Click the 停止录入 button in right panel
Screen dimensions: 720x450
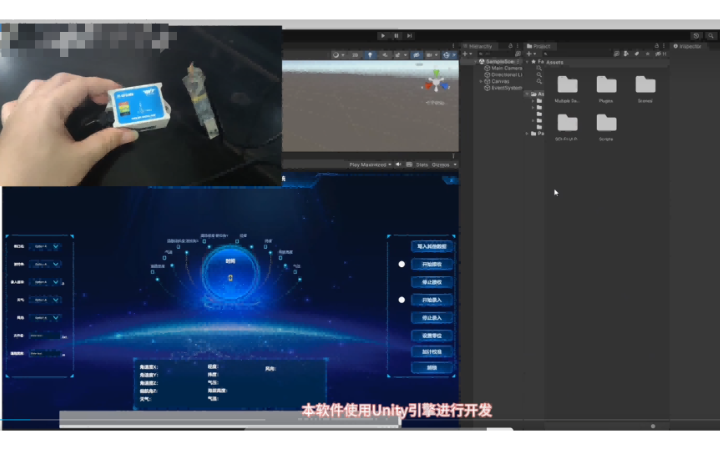click(432, 318)
